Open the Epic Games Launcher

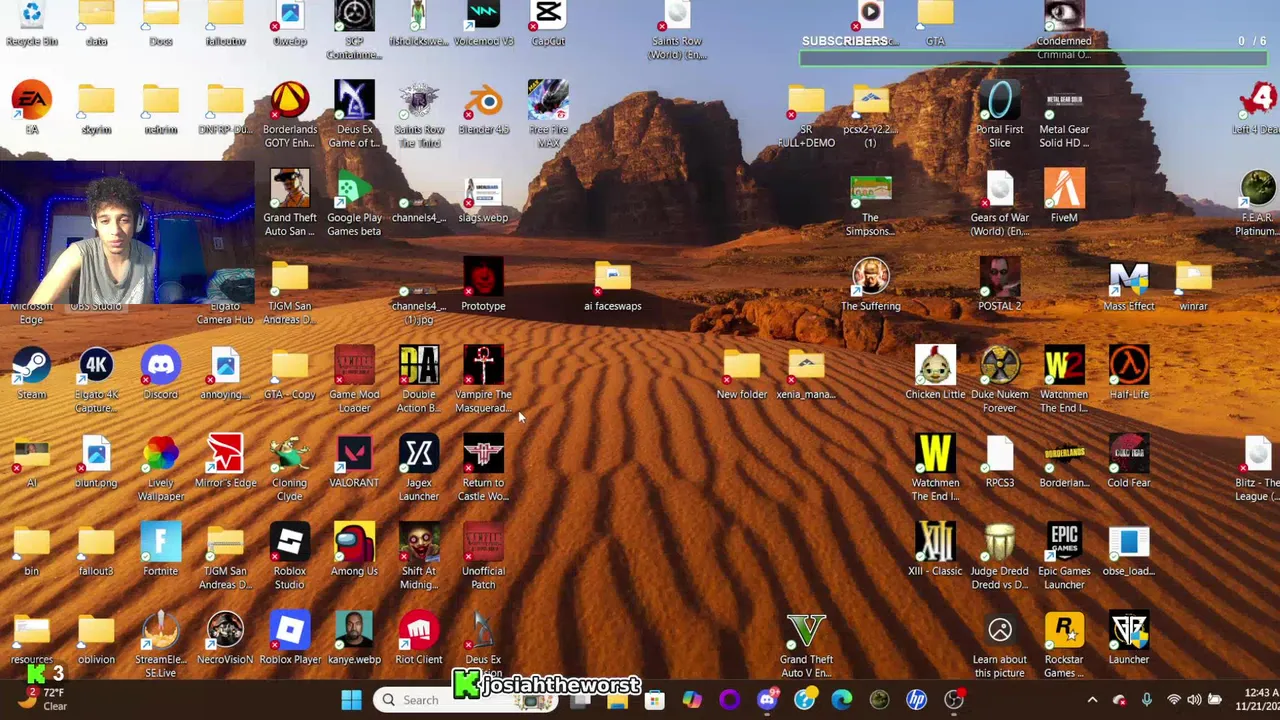[1064, 556]
